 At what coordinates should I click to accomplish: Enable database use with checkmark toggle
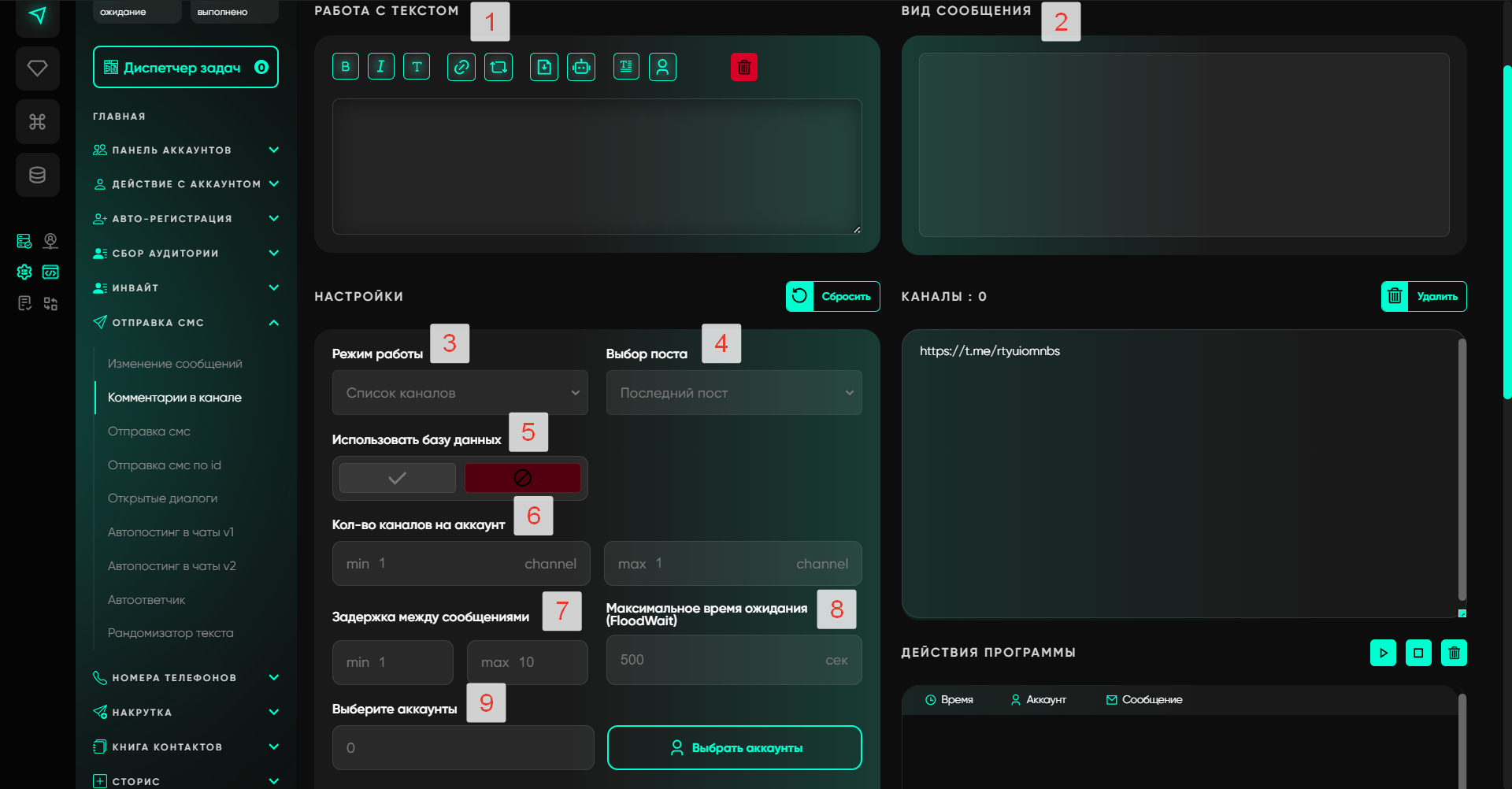point(398,478)
